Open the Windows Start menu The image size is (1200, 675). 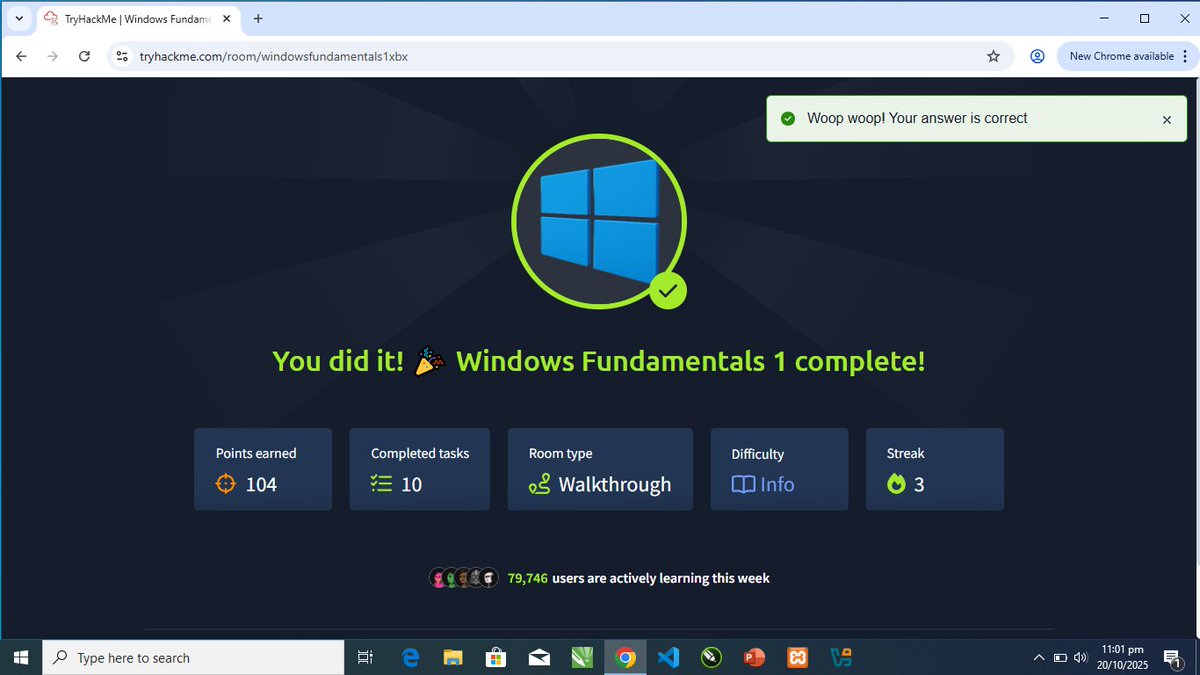[21, 657]
